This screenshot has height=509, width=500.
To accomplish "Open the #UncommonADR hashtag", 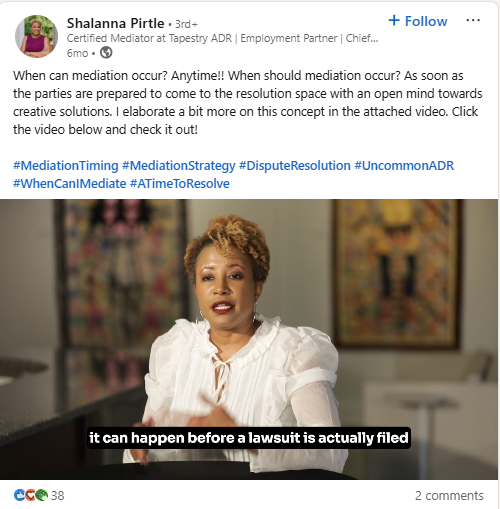I will tap(404, 166).
